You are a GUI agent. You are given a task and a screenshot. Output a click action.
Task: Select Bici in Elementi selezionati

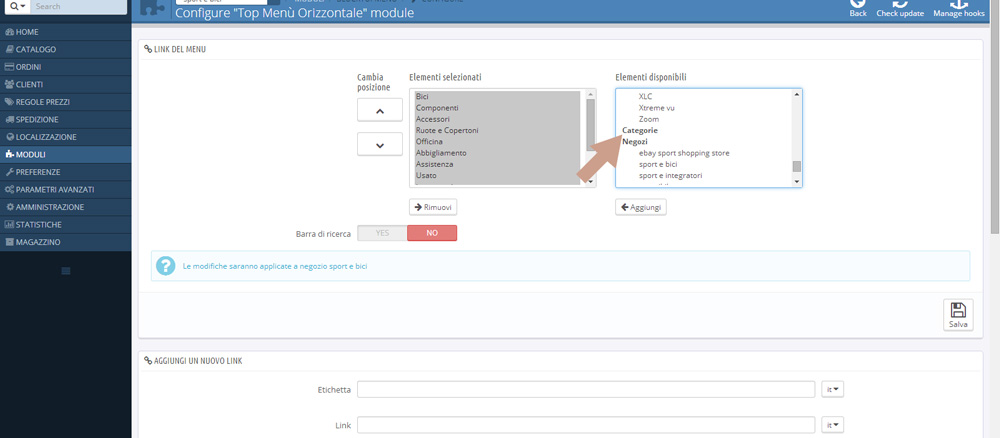[497, 96]
